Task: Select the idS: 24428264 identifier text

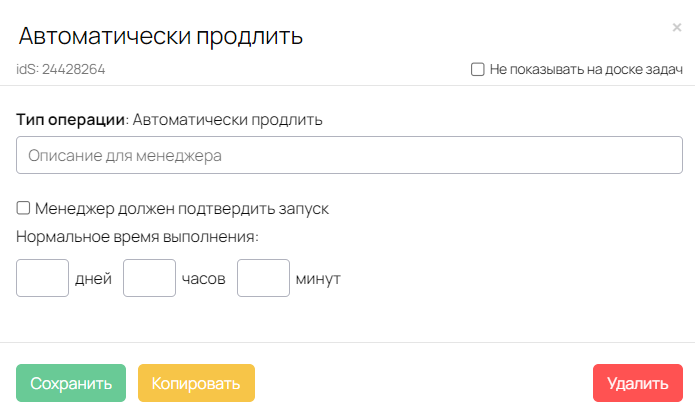Action: tap(61, 69)
